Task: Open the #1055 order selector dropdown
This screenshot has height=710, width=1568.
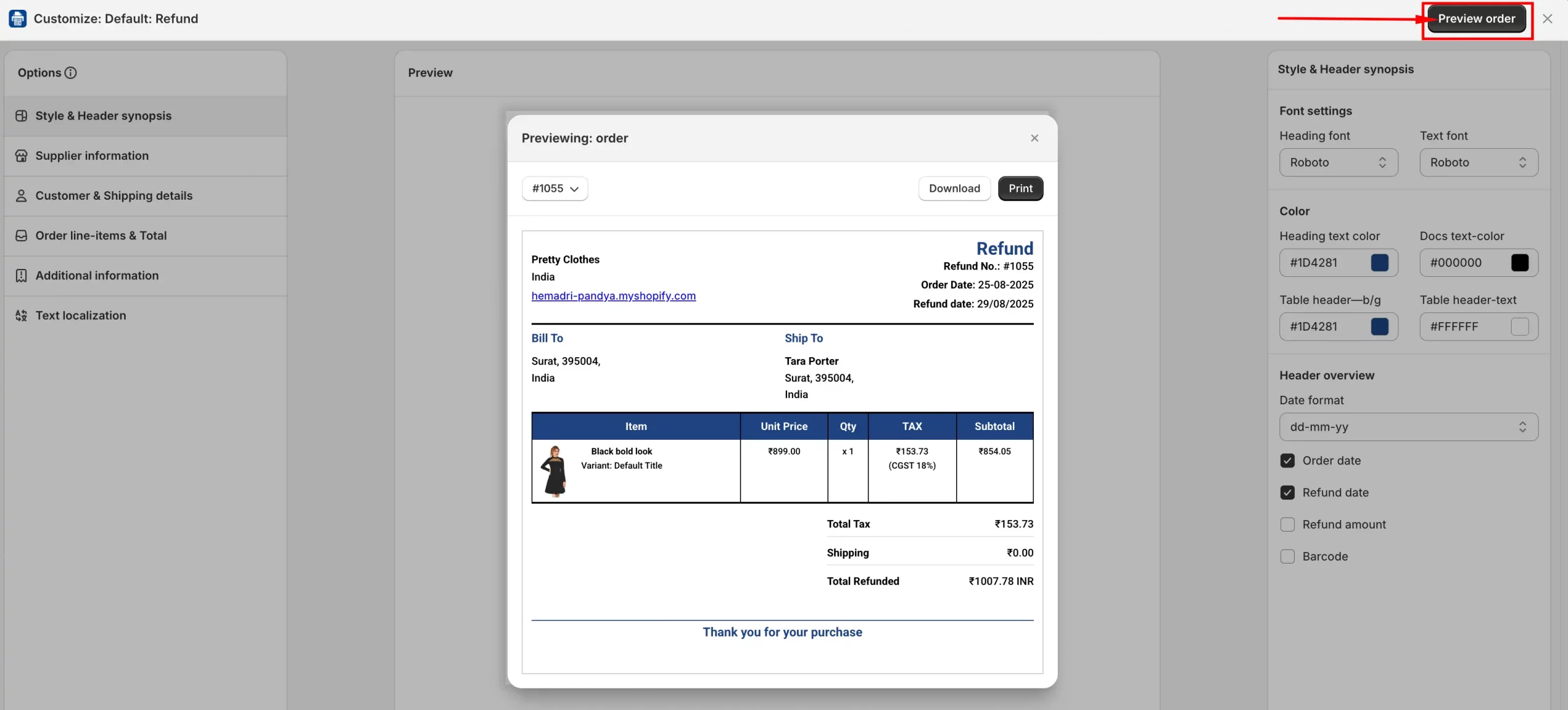Action: 555,189
